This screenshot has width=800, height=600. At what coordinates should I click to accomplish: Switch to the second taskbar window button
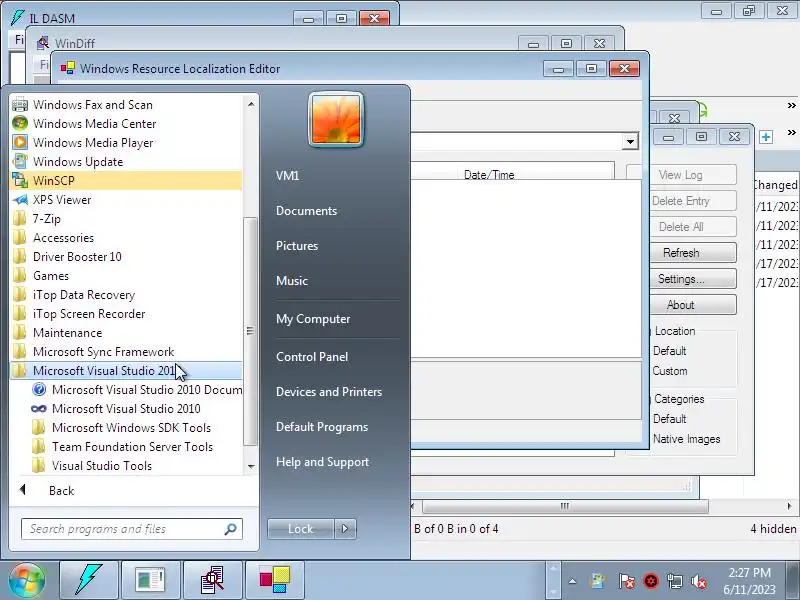pos(151,580)
